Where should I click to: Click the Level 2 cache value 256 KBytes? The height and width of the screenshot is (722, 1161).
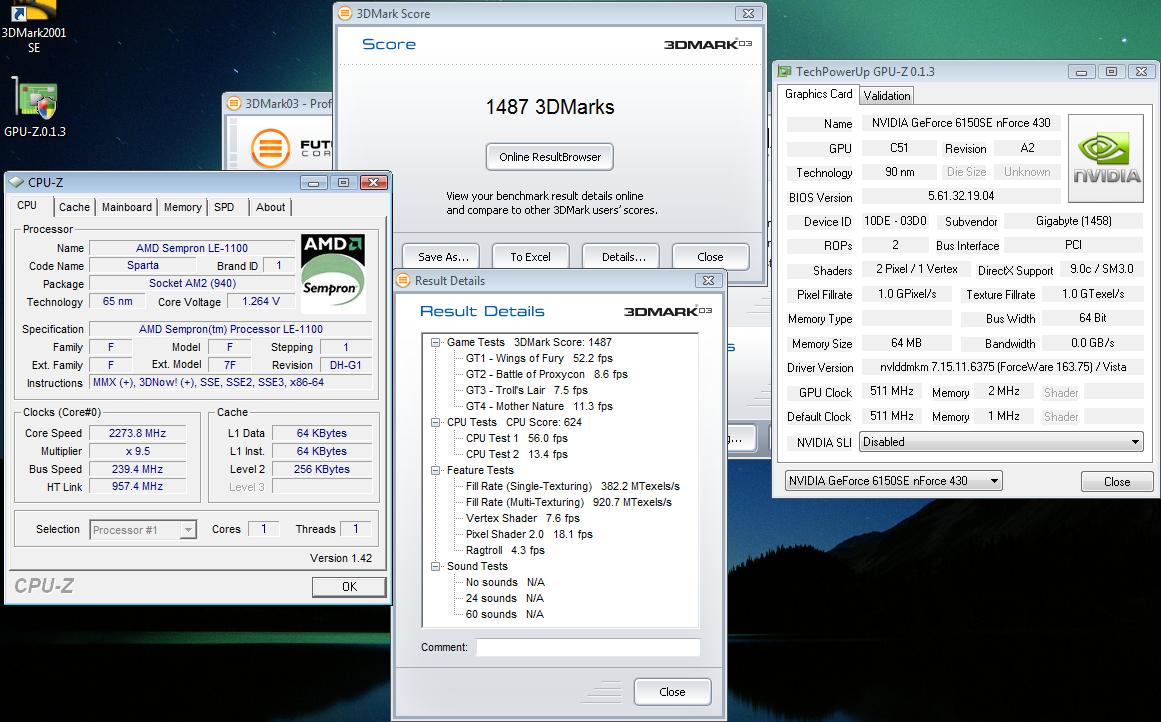(x=321, y=469)
